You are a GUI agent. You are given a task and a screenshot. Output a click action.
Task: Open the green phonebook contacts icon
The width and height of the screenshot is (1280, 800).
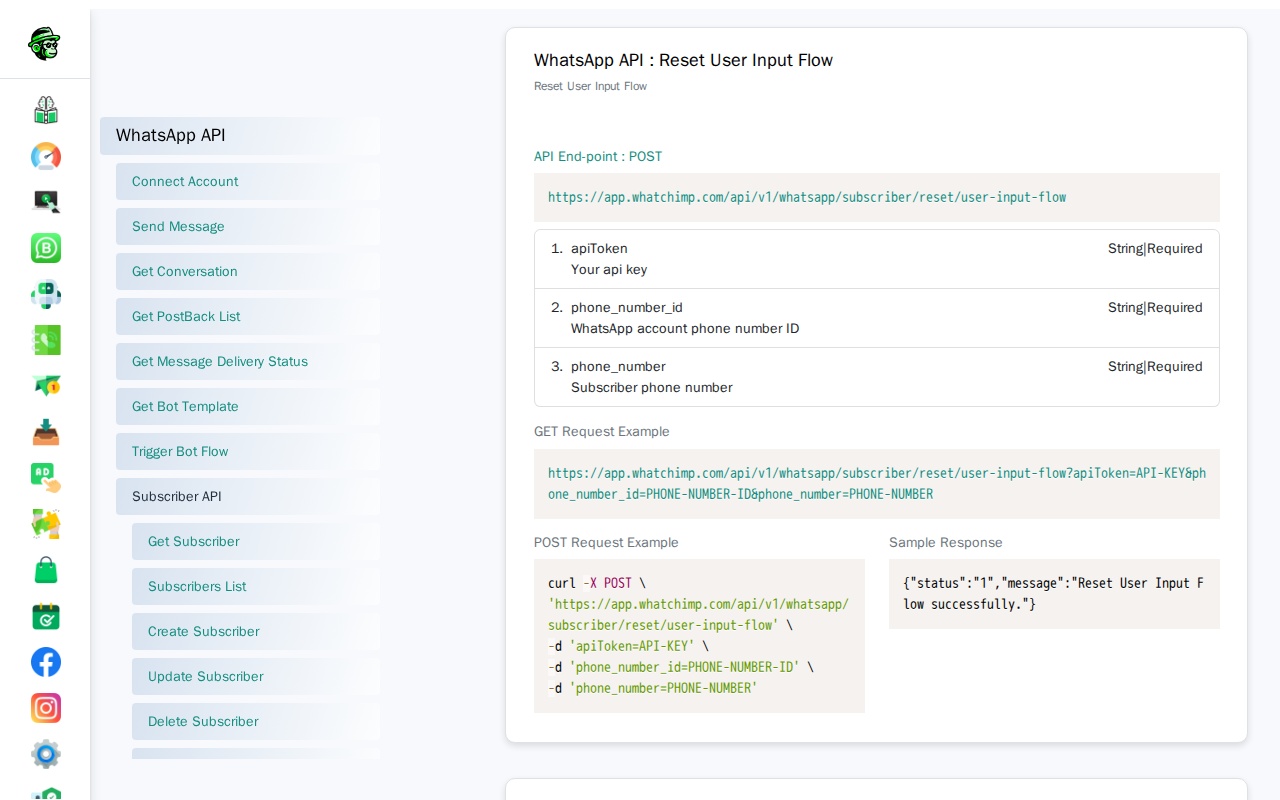tap(46, 340)
